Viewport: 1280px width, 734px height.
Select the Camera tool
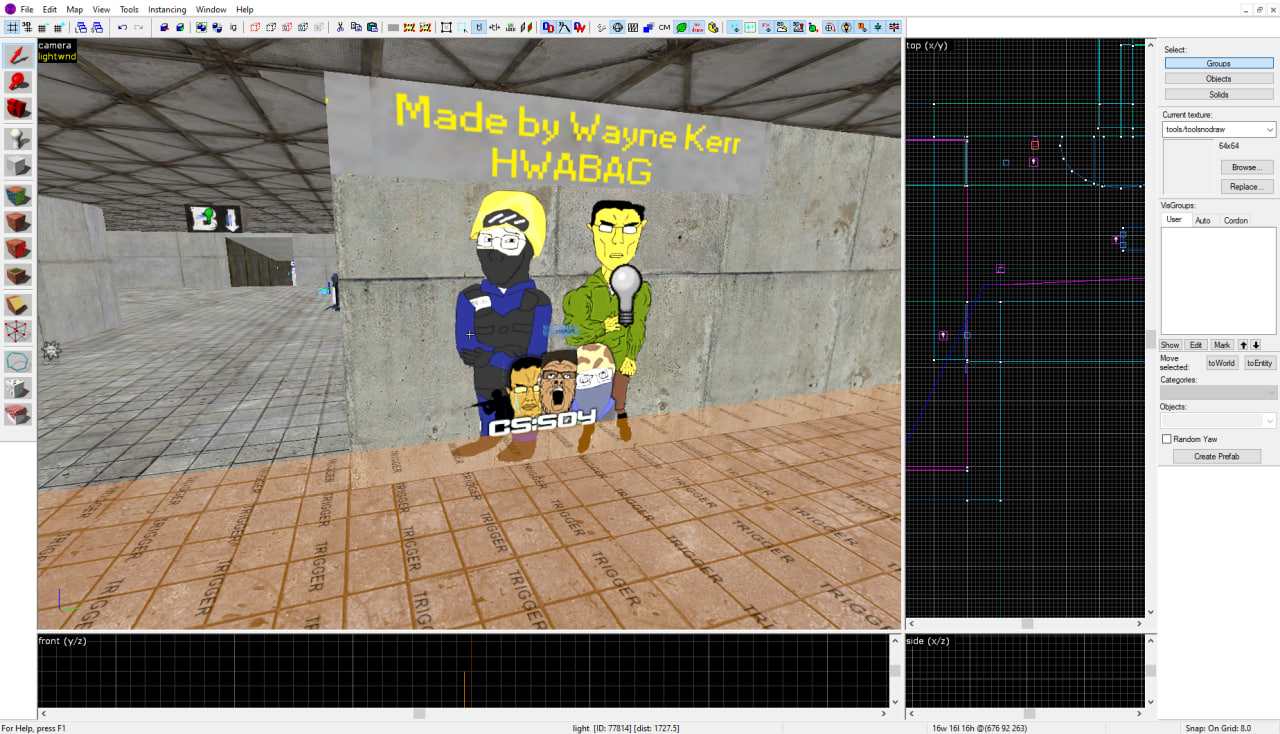[18, 109]
